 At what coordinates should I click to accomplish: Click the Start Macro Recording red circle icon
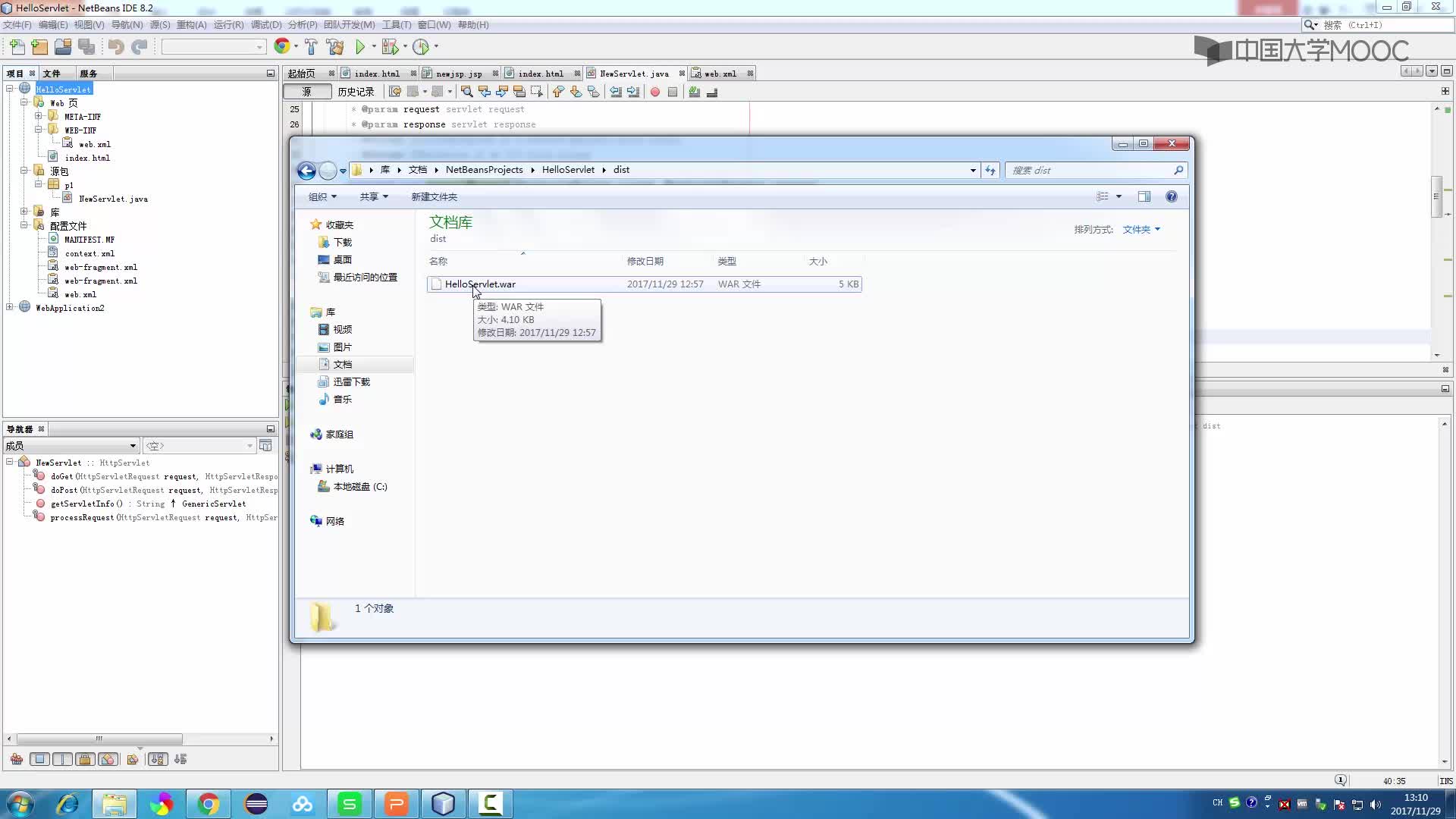pos(654,92)
